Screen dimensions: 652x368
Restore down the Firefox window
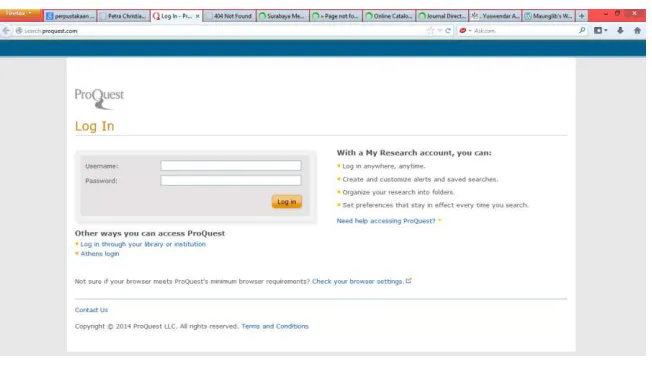617,14
